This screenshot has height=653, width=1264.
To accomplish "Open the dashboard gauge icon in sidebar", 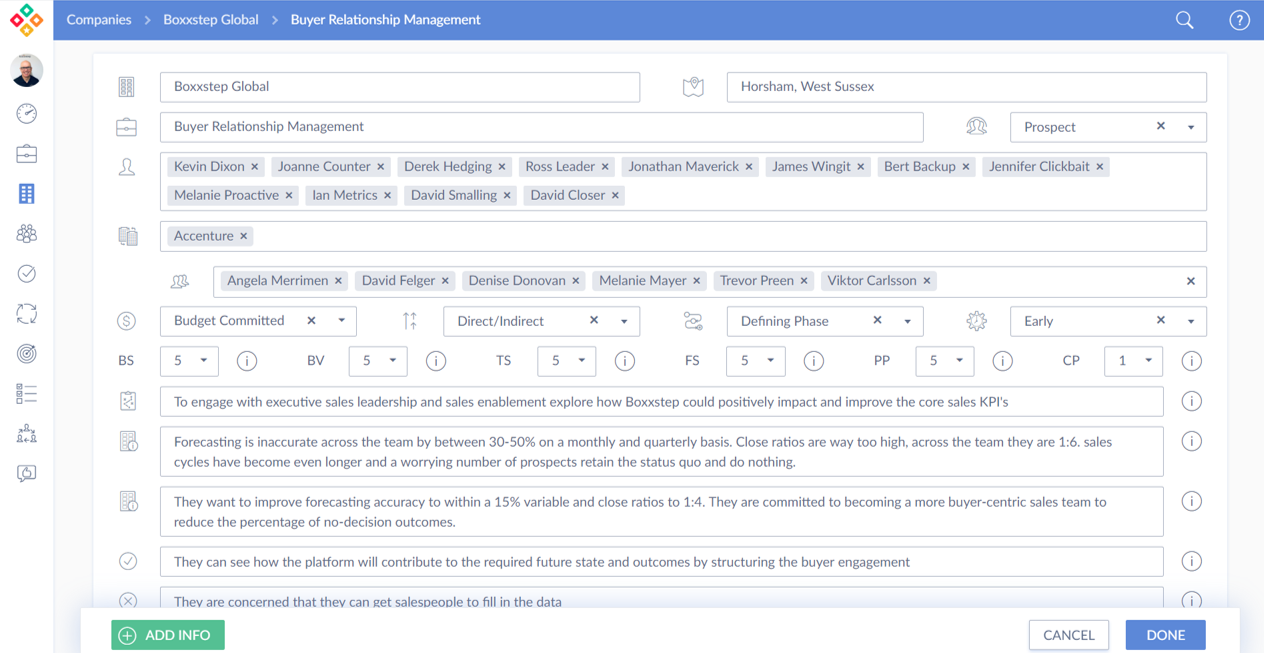I will coord(27,114).
